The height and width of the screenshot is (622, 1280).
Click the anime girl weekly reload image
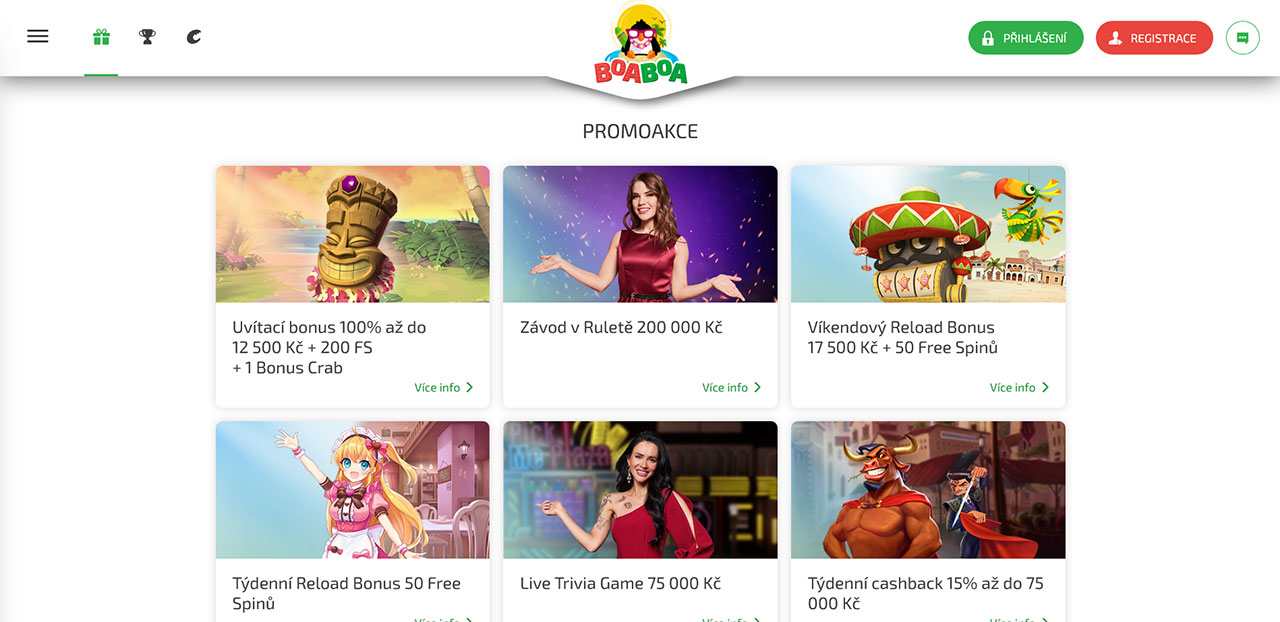click(353, 490)
